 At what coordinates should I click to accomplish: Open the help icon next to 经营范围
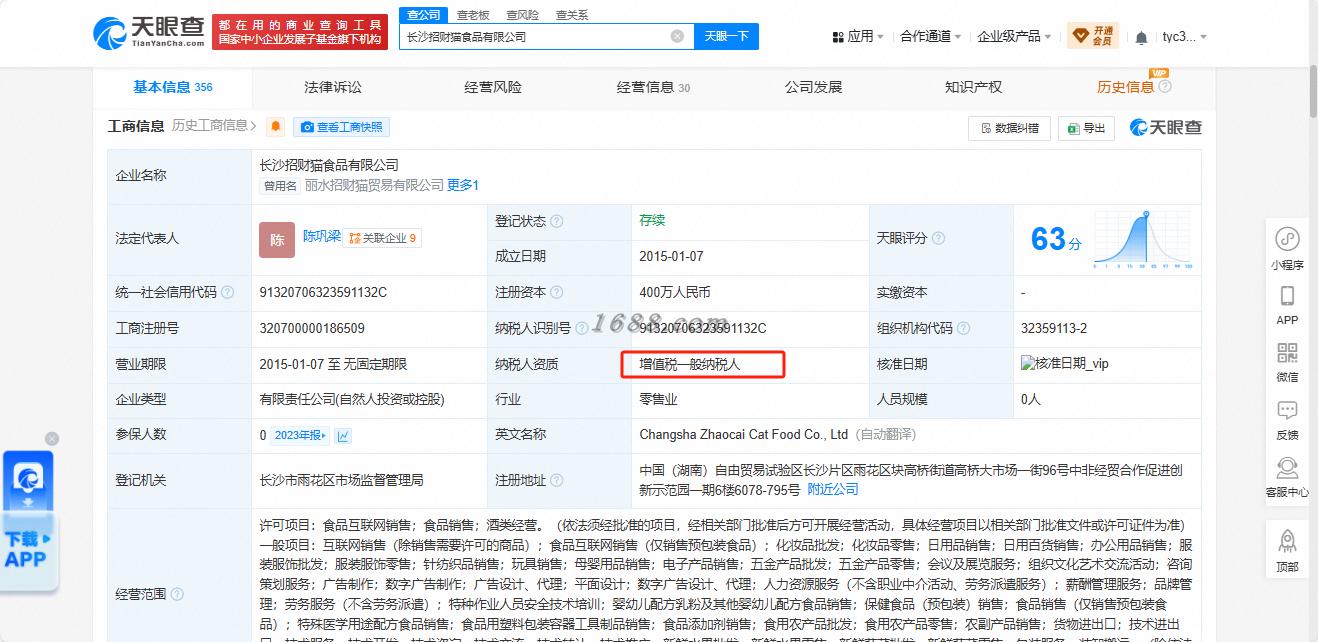(x=177, y=594)
